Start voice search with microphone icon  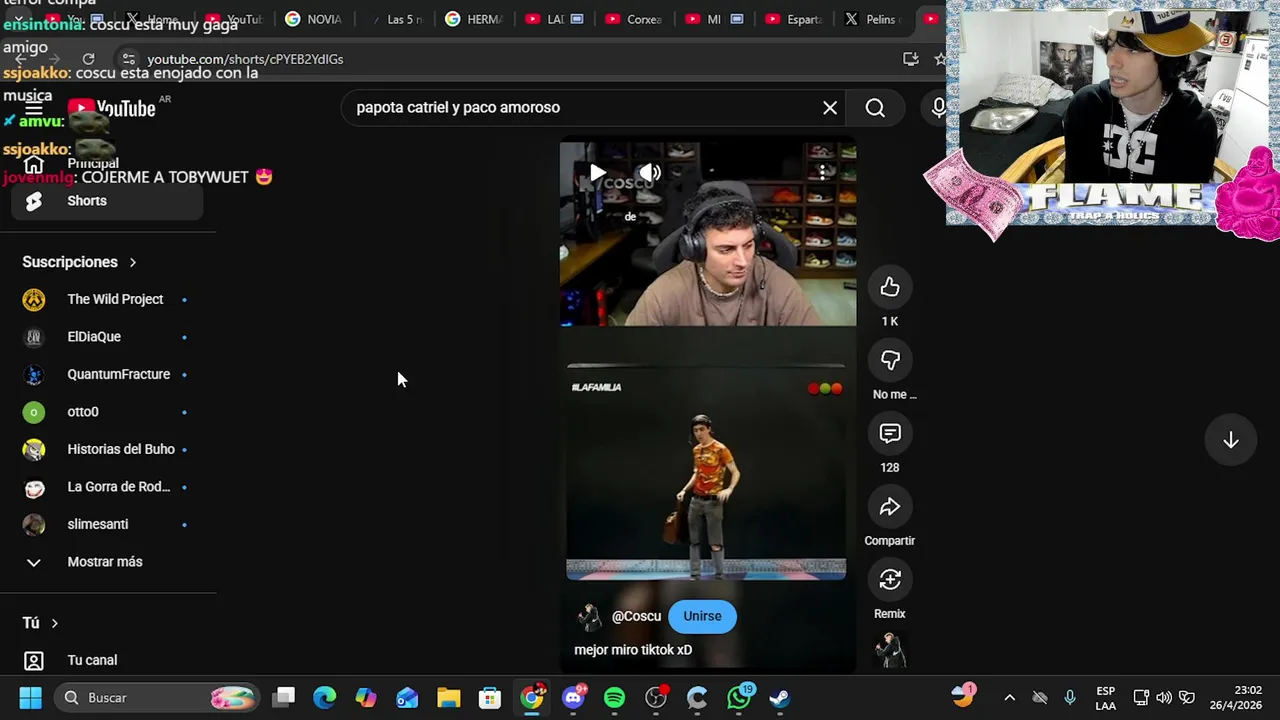(x=938, y=108)
